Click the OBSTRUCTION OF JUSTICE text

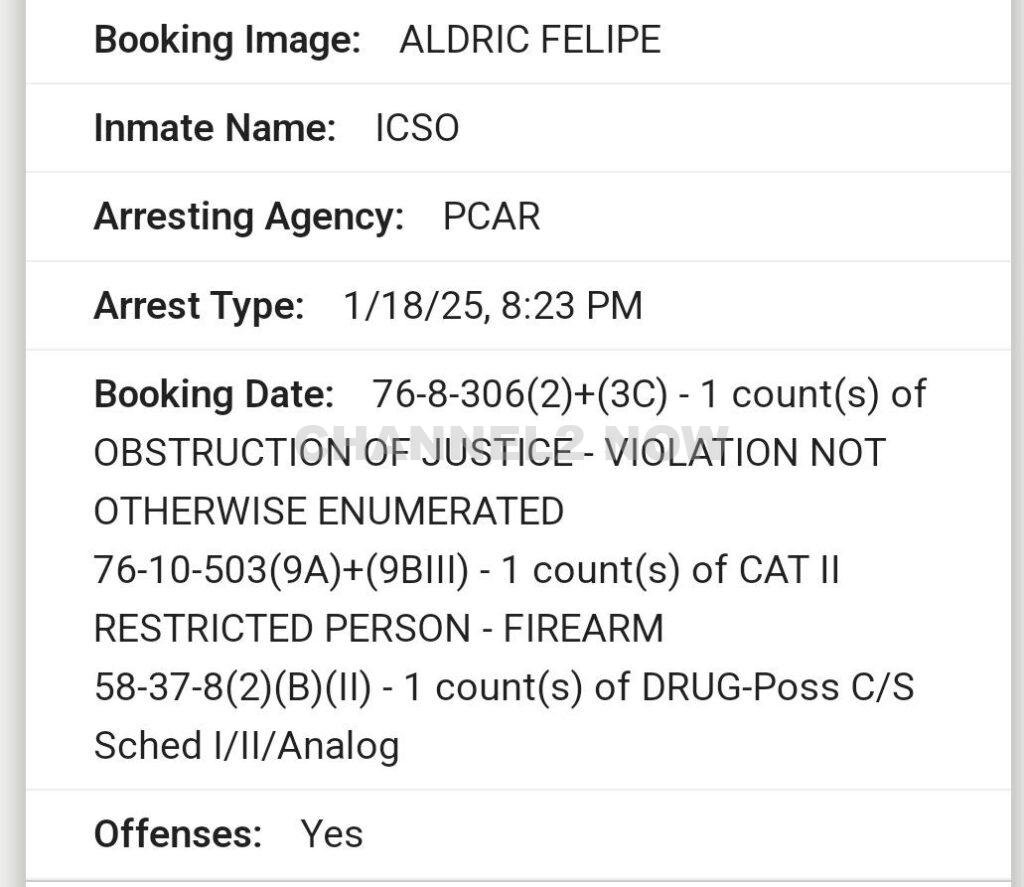[x=333, y=453]
